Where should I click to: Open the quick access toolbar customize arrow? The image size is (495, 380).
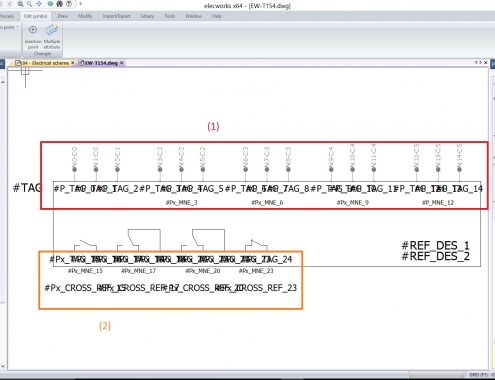[80, 4]
